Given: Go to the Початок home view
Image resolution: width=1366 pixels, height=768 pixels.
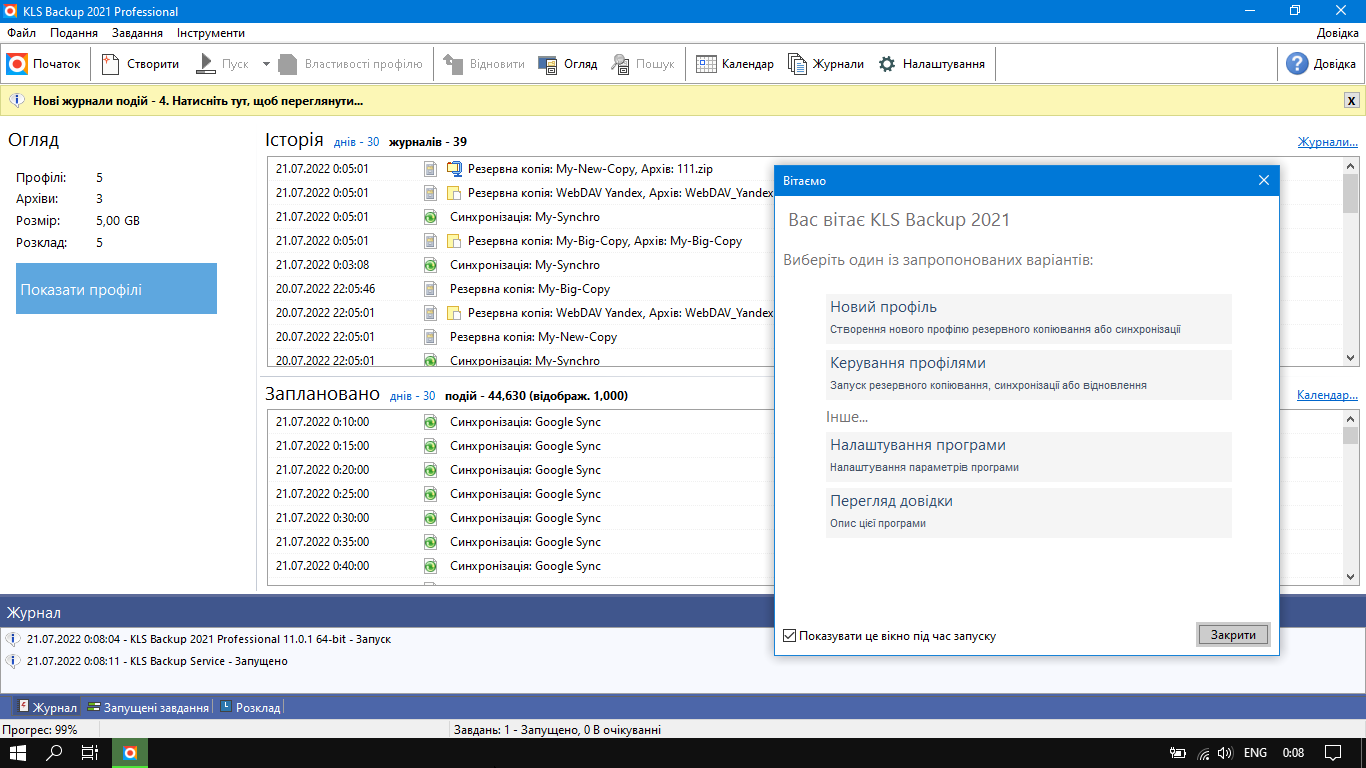Looking at the screenshot, I should 44,64.
